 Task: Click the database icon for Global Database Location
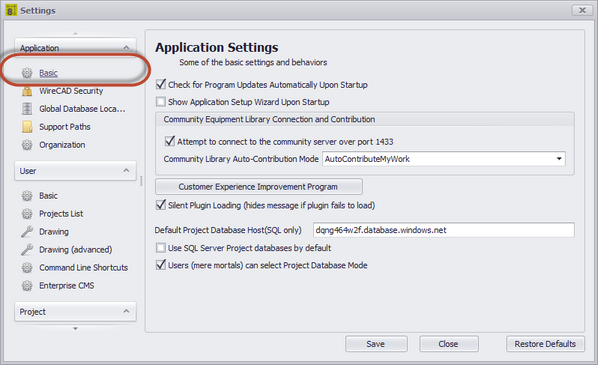[27, 109]
